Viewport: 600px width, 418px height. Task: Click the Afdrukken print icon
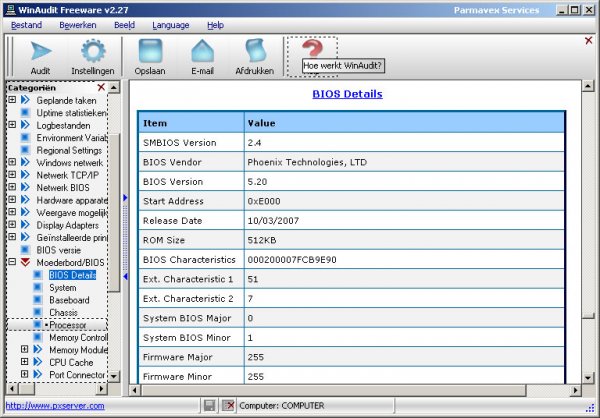click(x=254, y=52)
